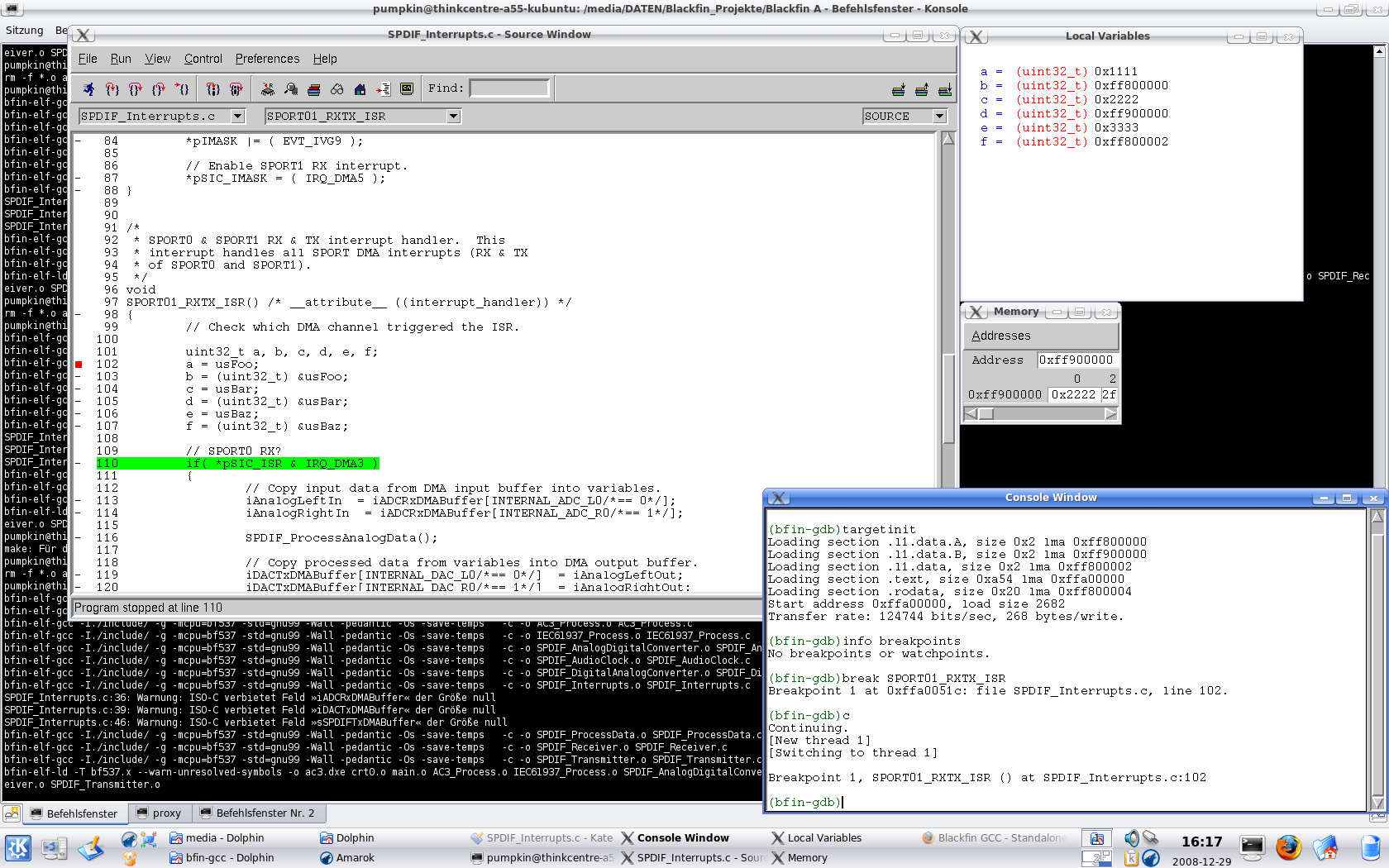Open File menu in Source Window
Image resolution: width=1389 pixels, height=868 pixels.
[88, 59]
